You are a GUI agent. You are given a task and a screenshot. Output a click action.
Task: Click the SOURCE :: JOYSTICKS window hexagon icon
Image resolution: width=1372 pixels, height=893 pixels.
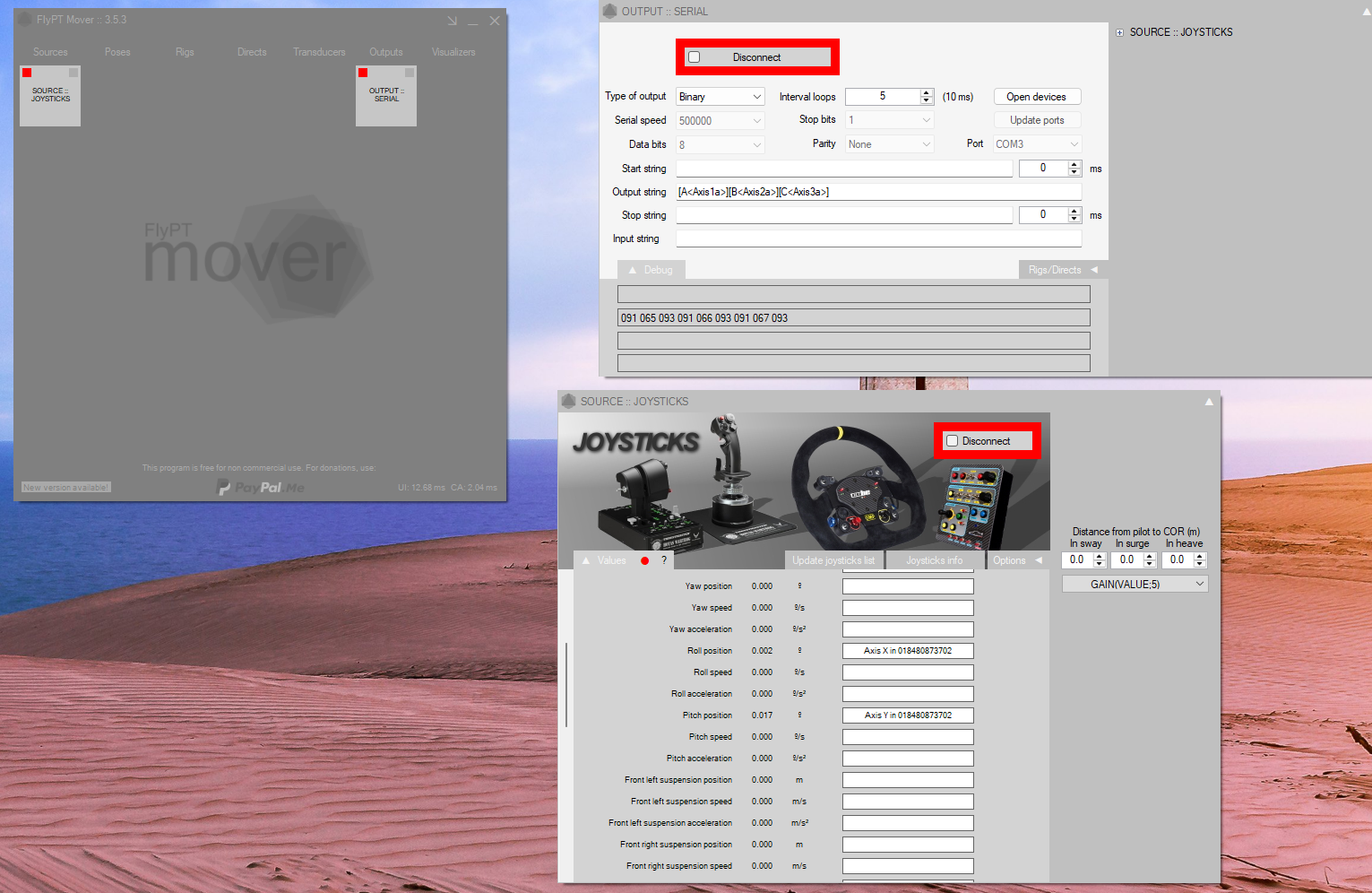coord(568,401)
